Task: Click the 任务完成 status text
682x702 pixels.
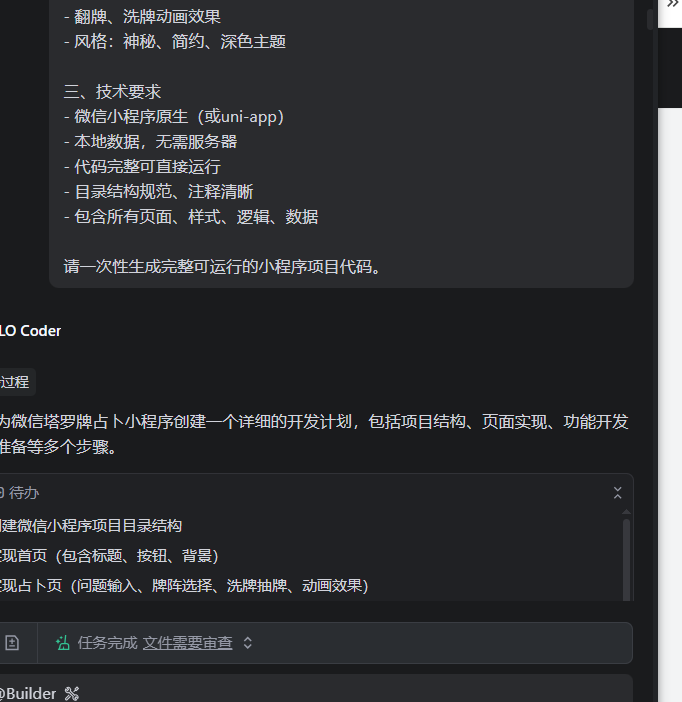Action: coord(107,643)
